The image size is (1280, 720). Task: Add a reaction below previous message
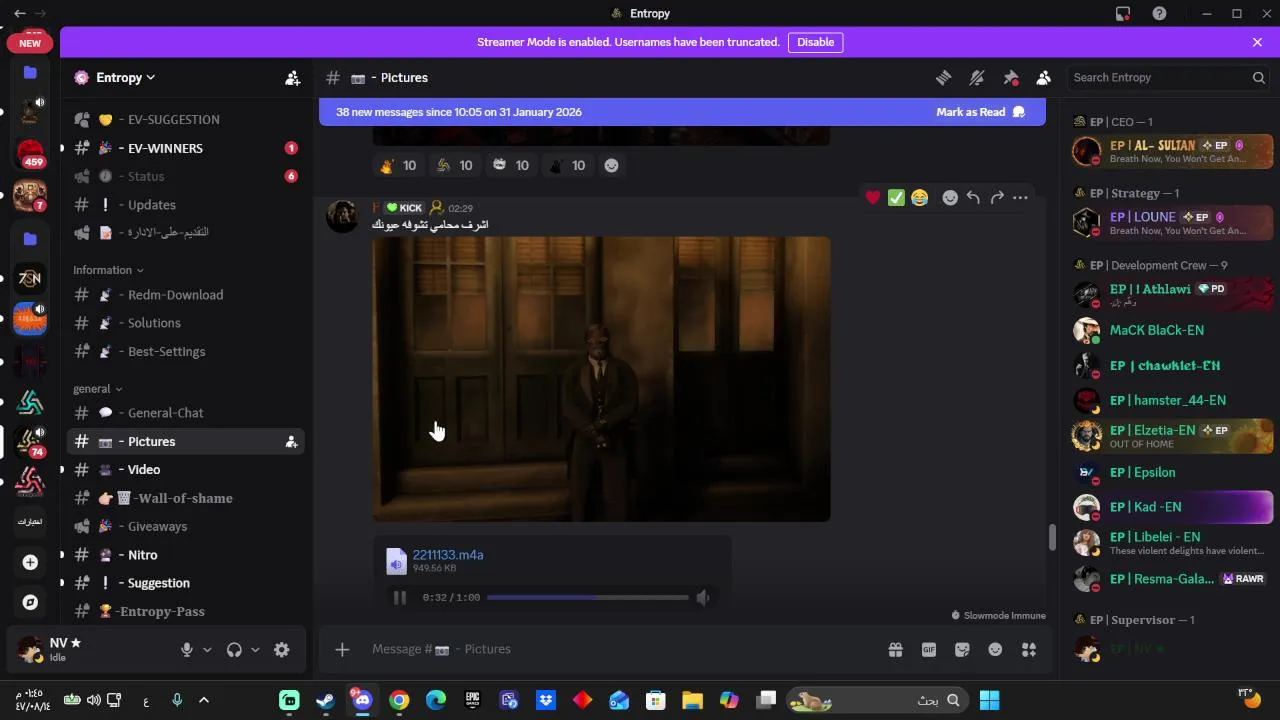tap(611, 166)
